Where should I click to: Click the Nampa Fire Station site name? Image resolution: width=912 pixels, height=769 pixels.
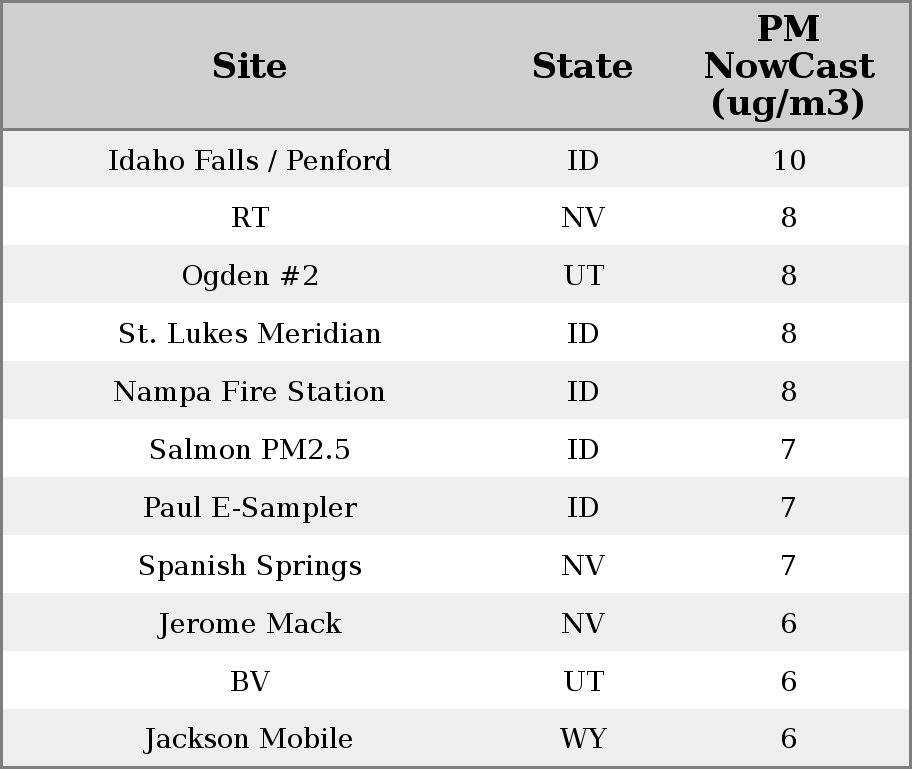click(250, 392)
